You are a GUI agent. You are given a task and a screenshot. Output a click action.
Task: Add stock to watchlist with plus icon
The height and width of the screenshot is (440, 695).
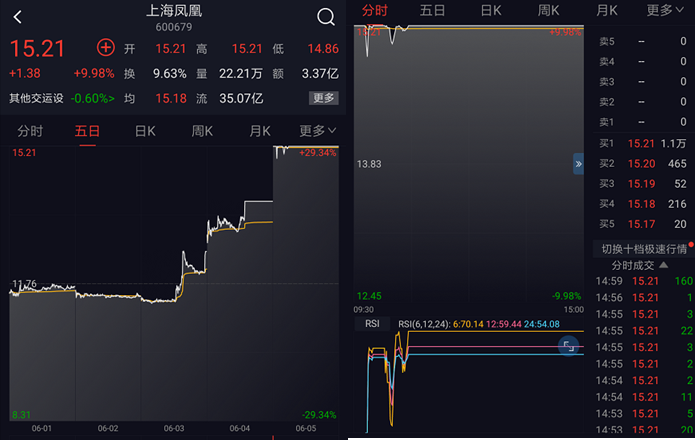click(105, 47)
